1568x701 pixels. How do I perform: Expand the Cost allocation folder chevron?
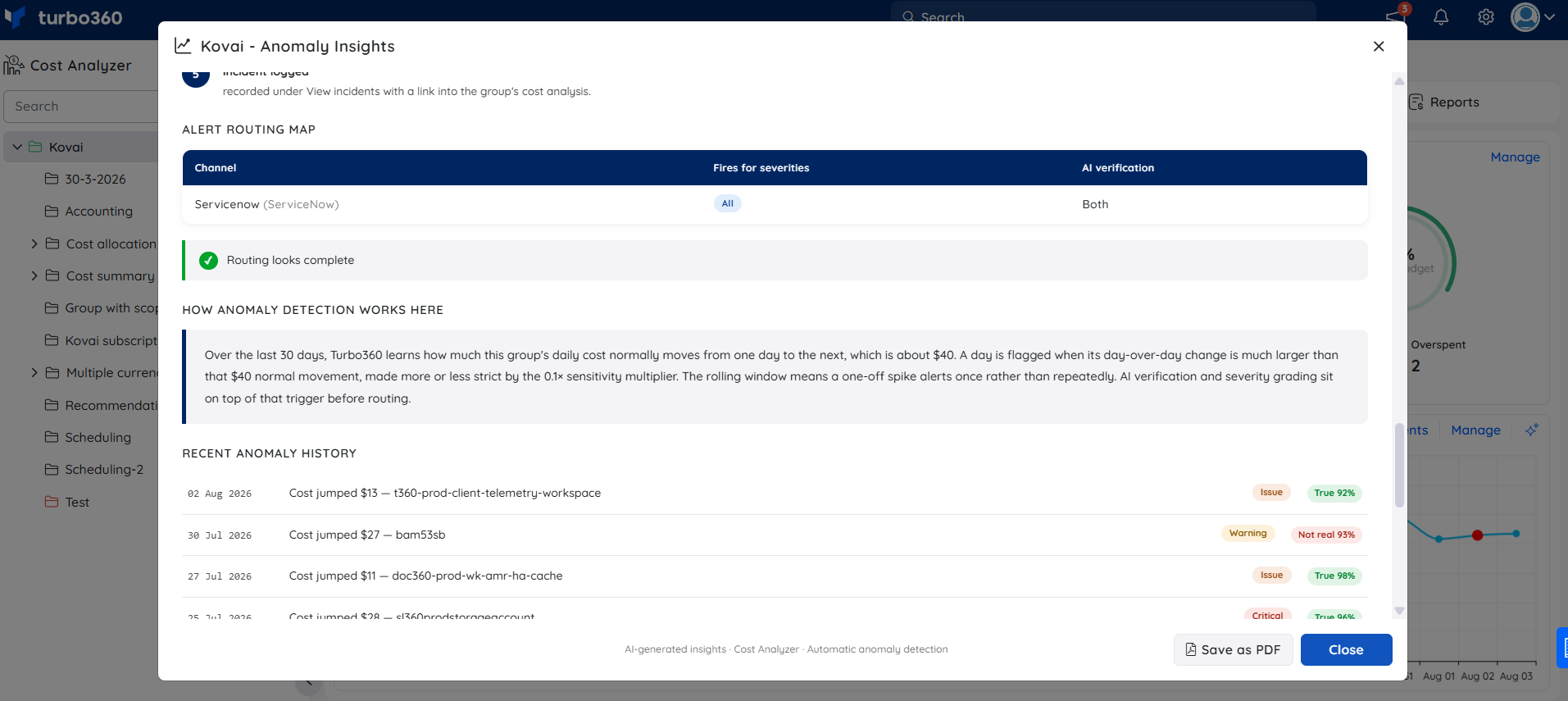pos(34,244)
